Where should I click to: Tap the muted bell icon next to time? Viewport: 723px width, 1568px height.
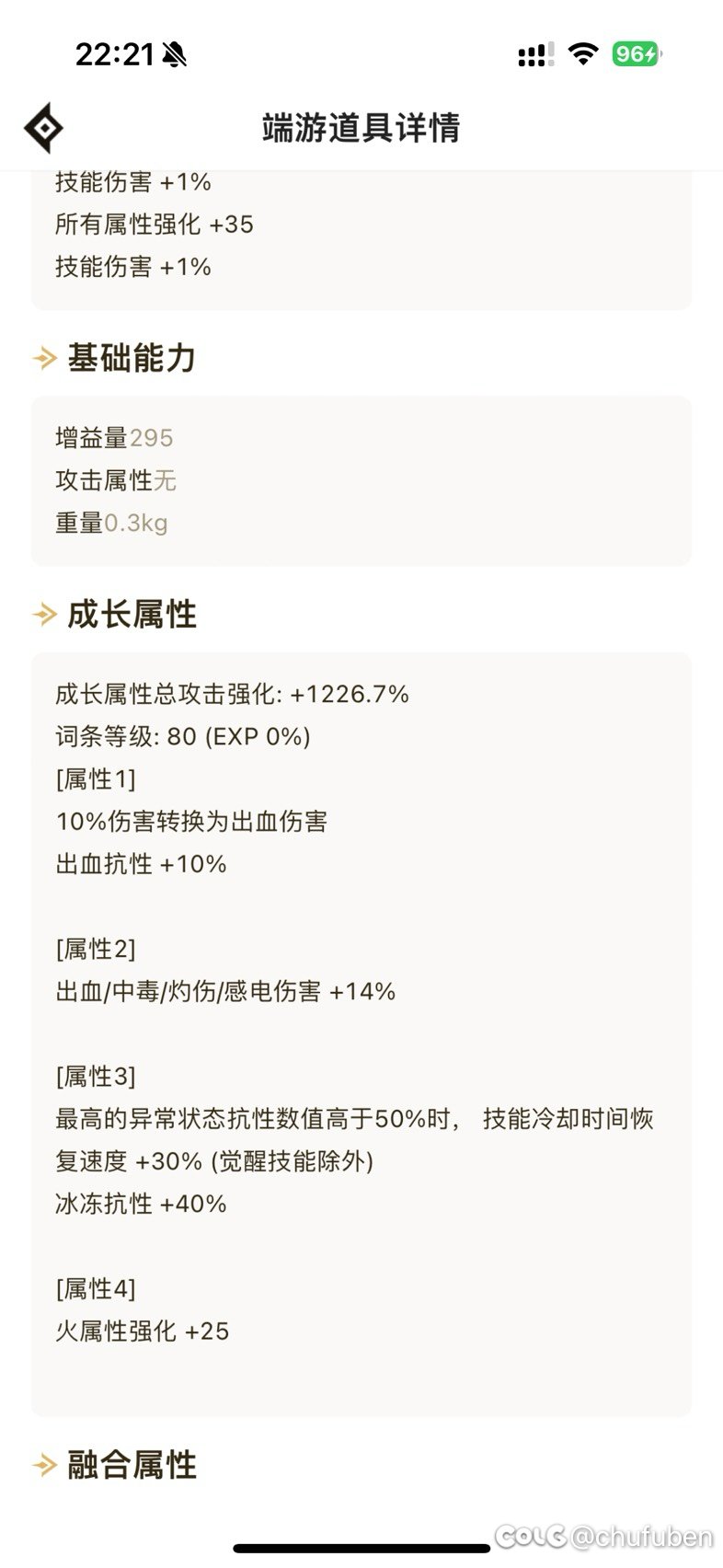174,55
